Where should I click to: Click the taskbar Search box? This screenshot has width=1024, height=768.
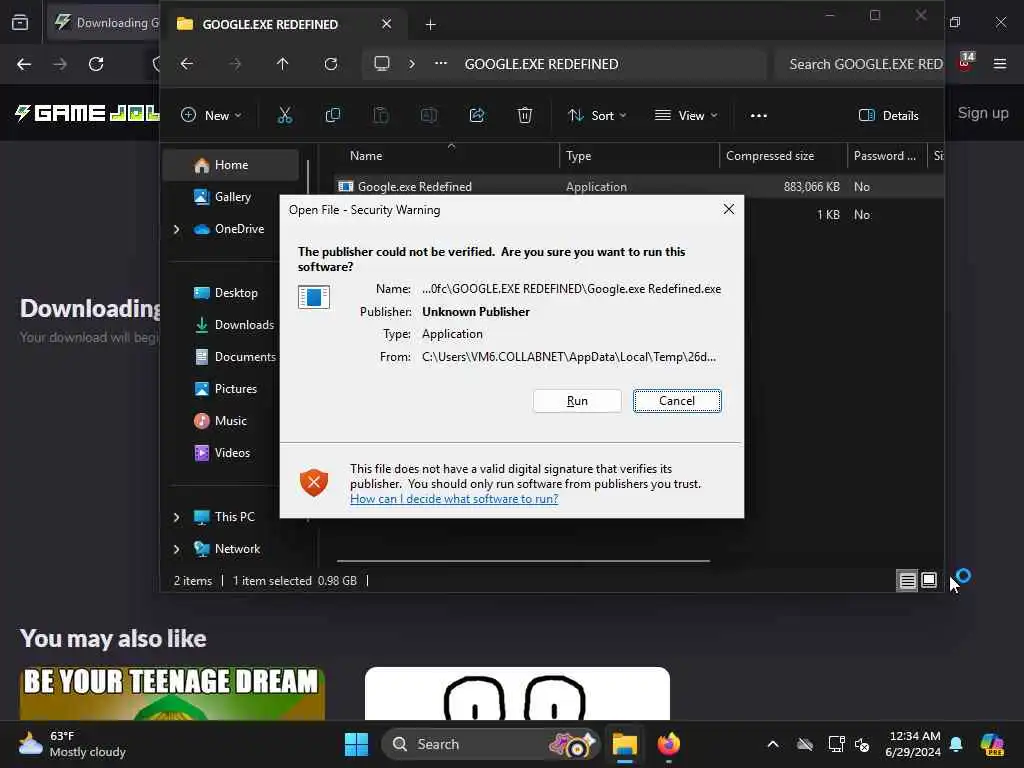pyautogui.click(x=490, y=744)
